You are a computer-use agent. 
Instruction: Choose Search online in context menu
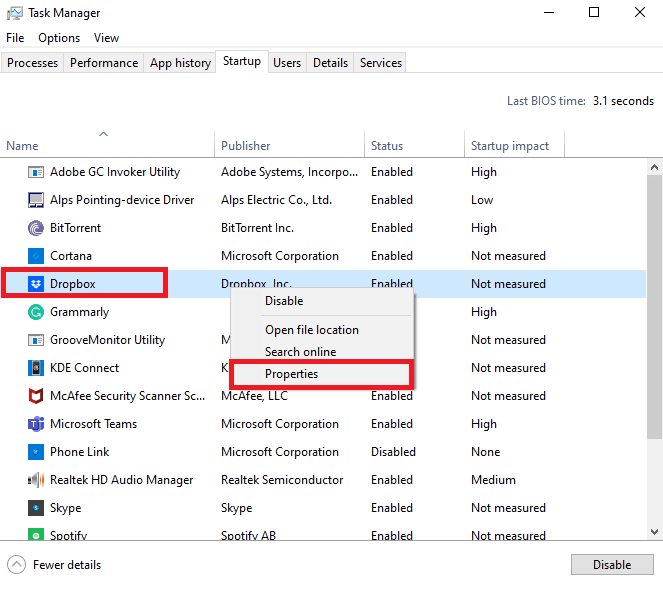click(322, 352)
